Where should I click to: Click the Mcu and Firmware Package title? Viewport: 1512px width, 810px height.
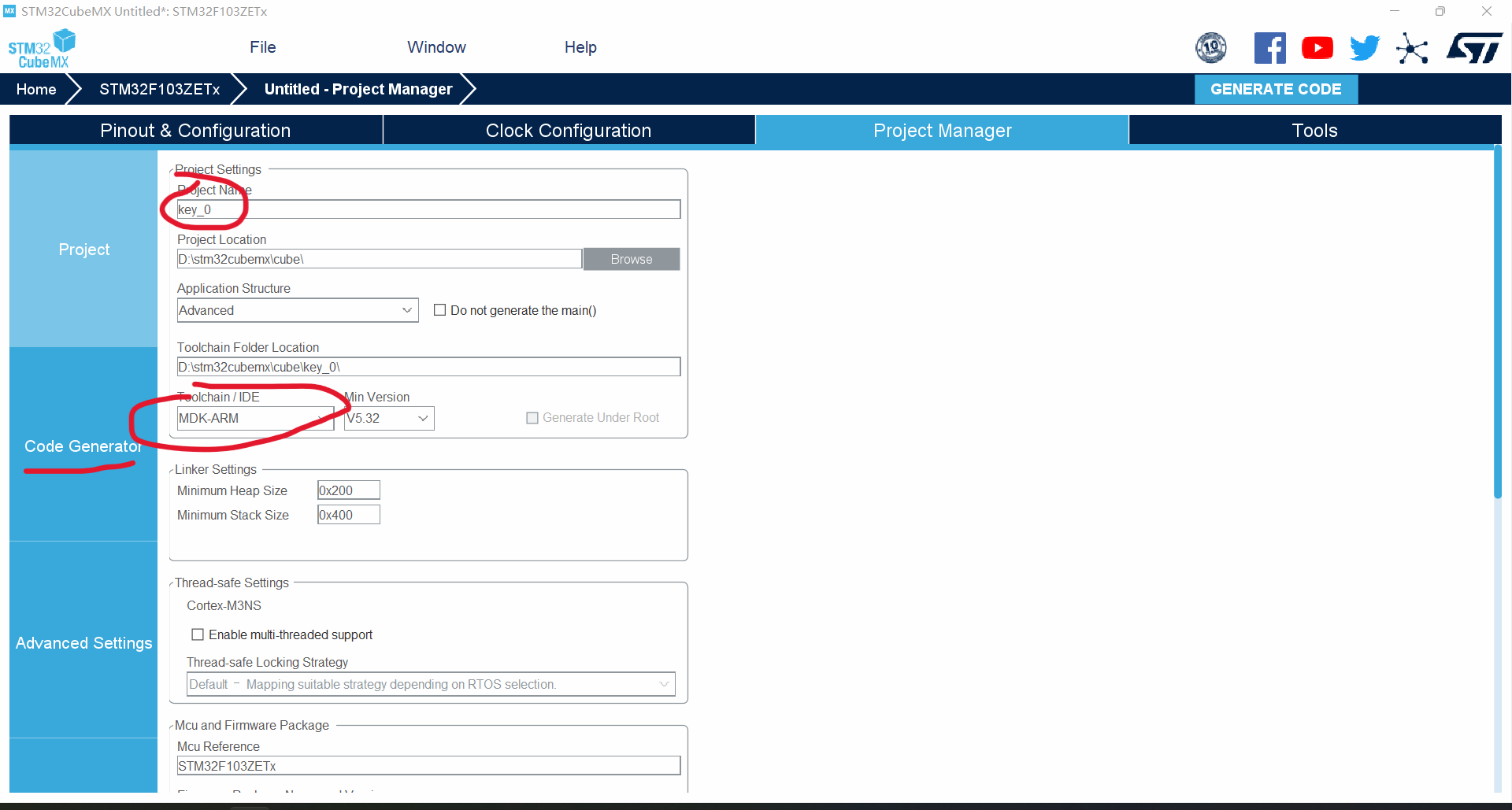tap(252, 725)
